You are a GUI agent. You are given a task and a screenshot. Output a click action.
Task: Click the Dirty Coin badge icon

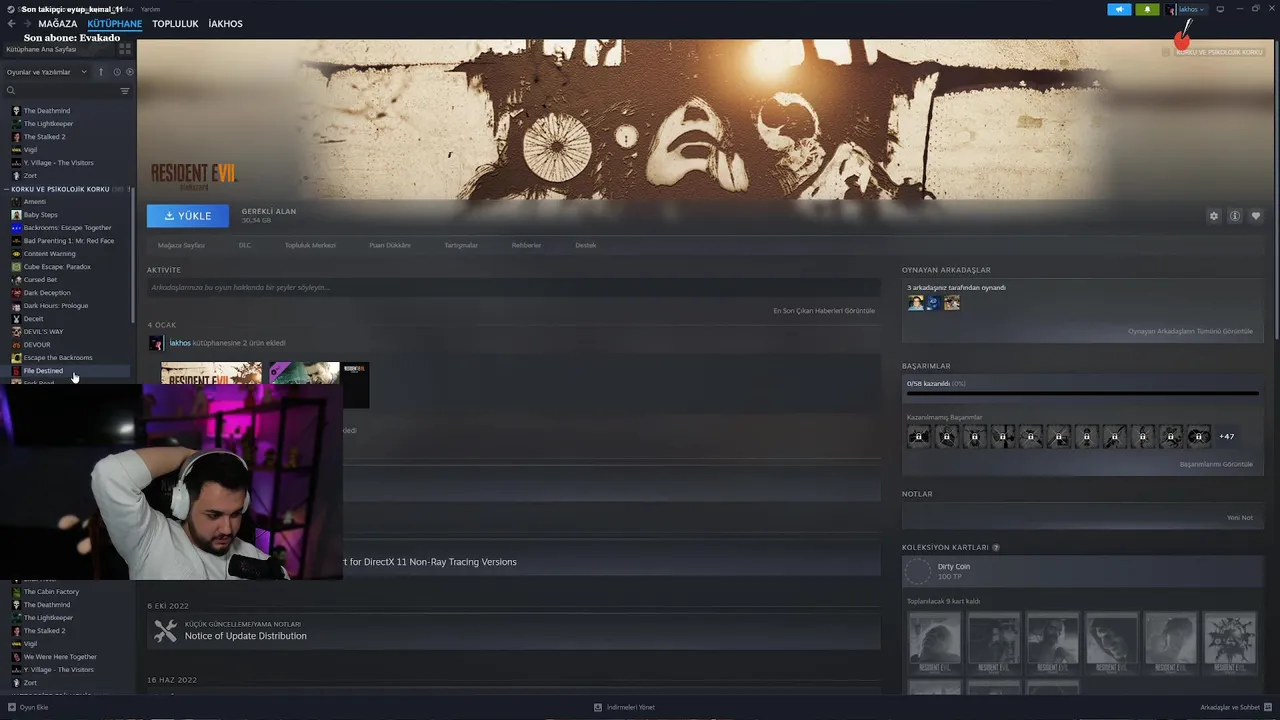point(917,571)
